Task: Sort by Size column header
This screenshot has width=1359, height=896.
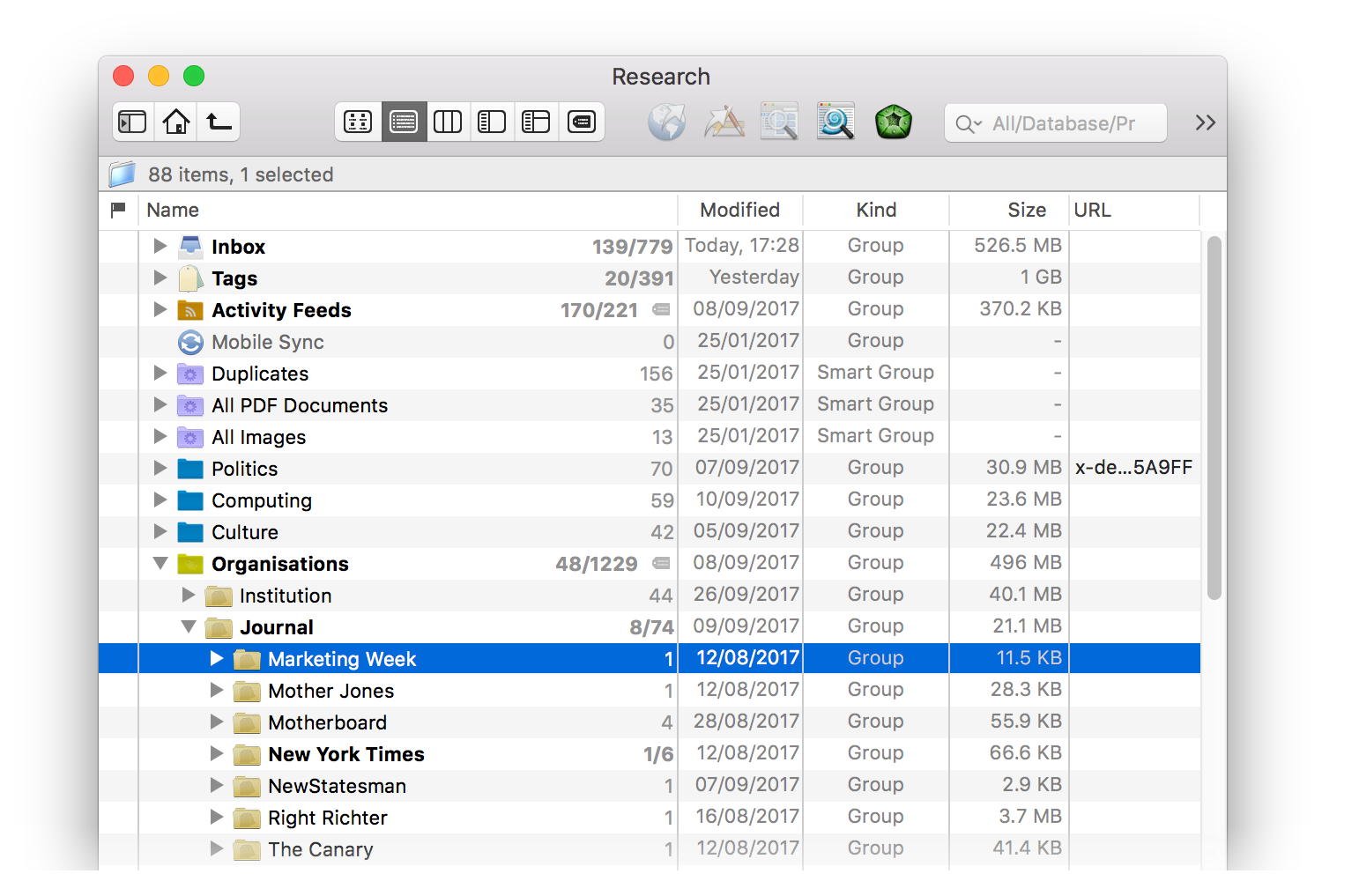Action: tap(1008, 210)
